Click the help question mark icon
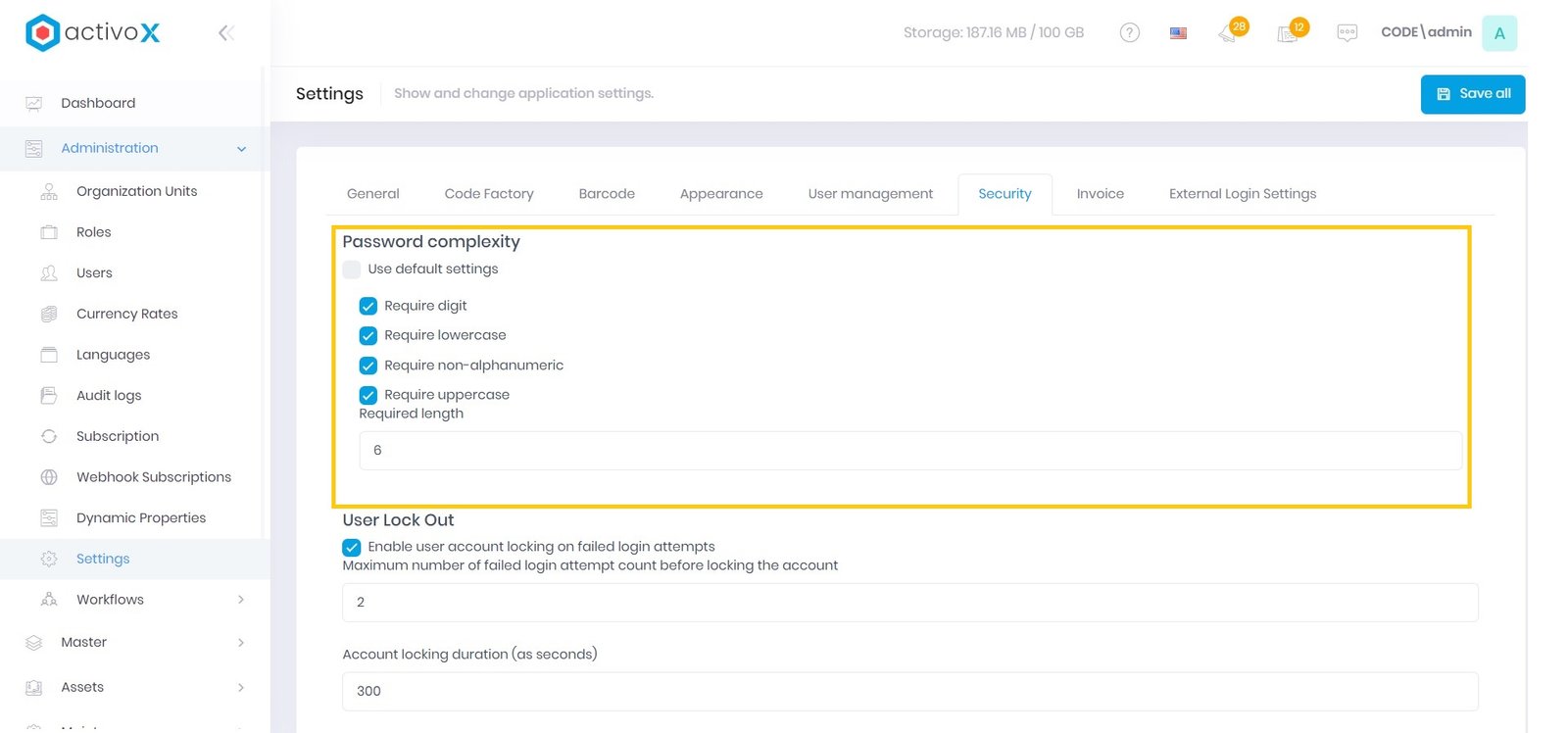The width and height of the screenshot is (1568, 733). coord(1129,32)
